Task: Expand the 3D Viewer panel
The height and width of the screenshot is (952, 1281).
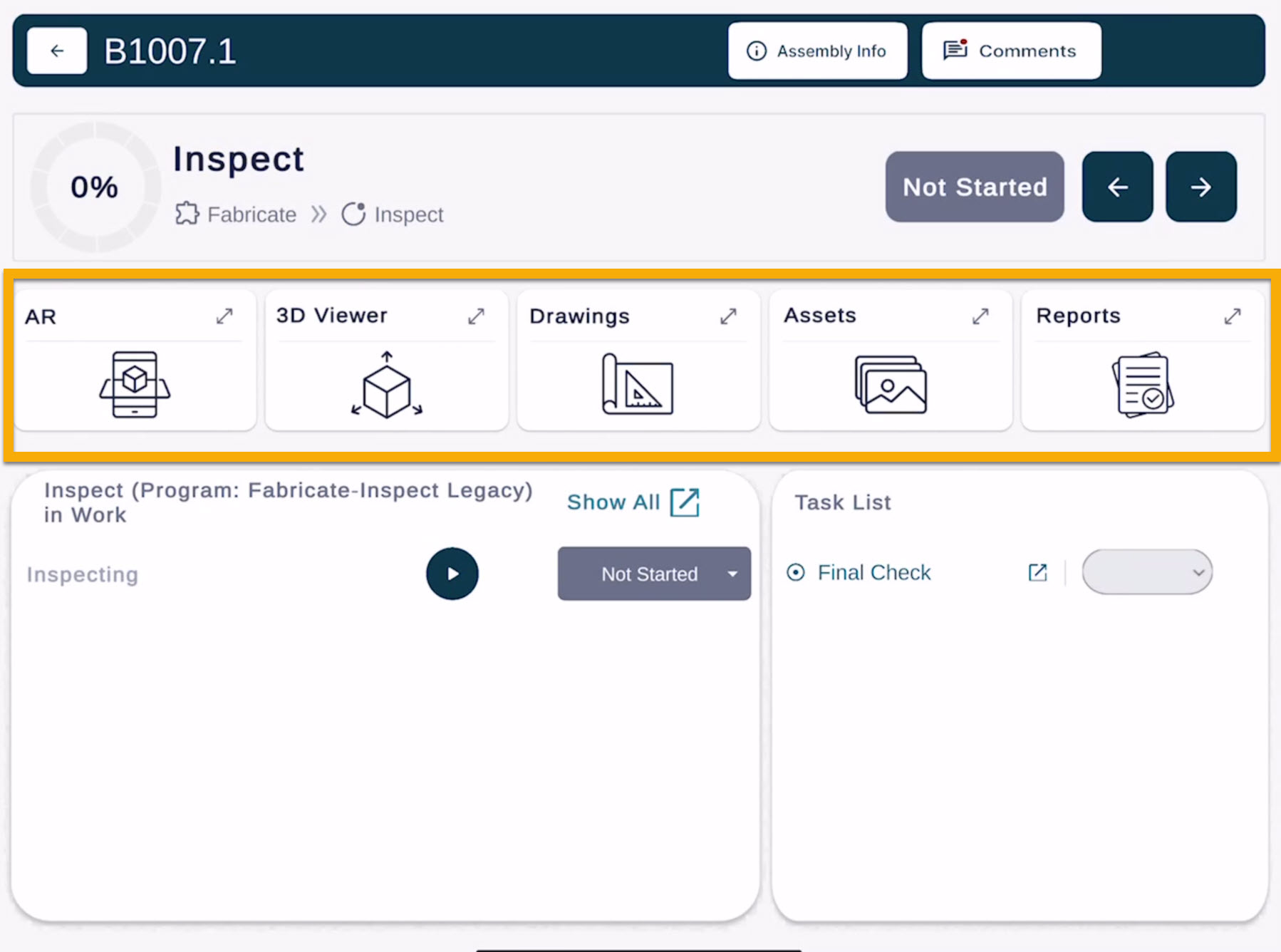Action: point(476,316)
